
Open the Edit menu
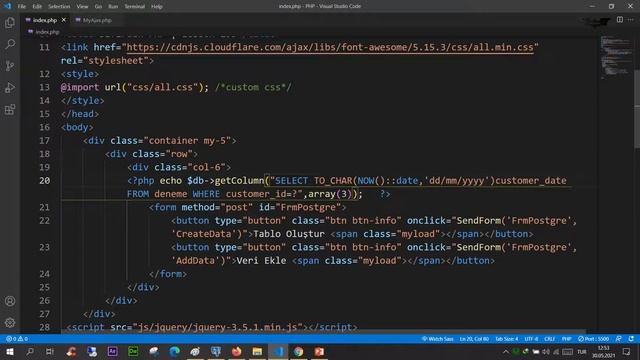(x=37, y=7)
